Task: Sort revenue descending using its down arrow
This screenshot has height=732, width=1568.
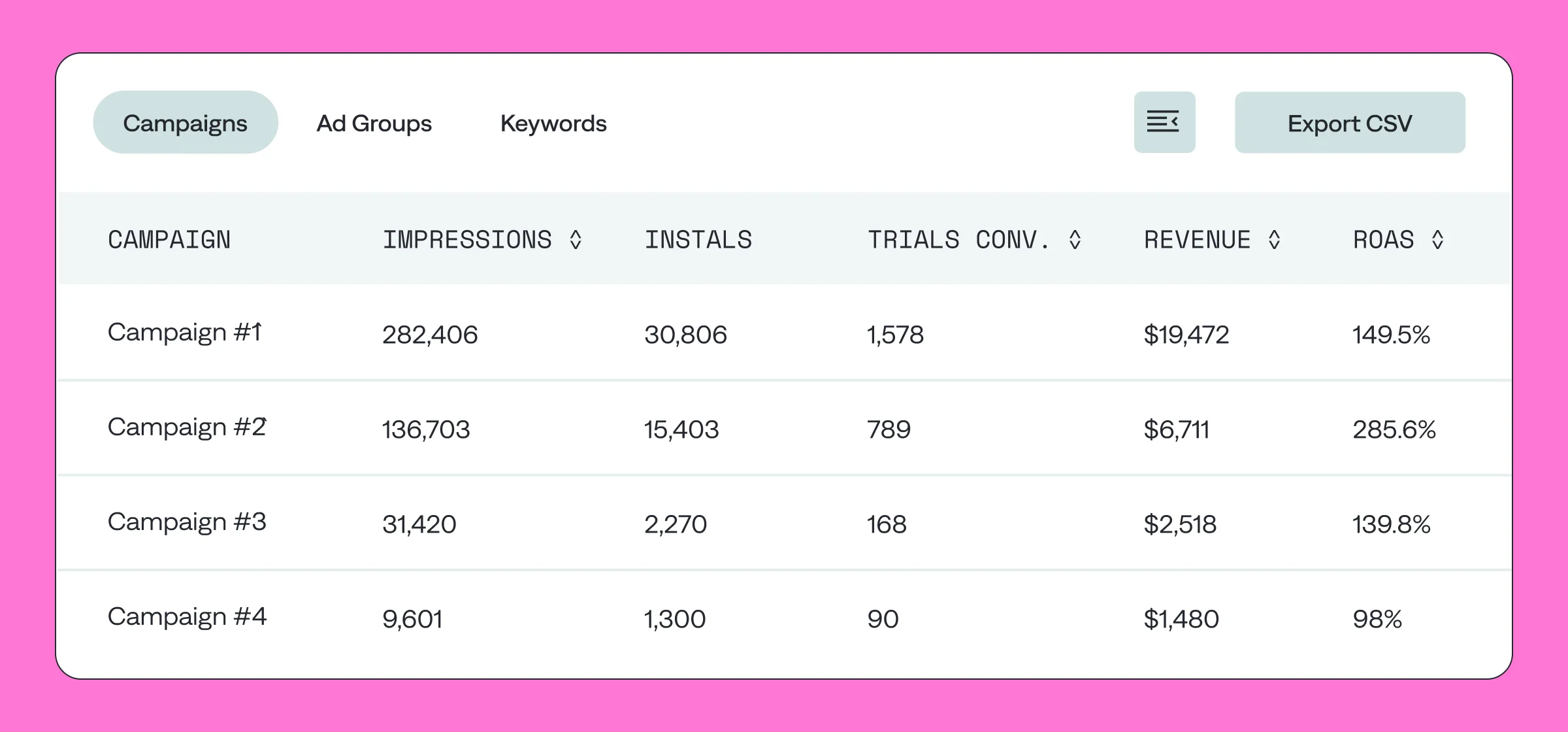Action: click(x=1275, y=246)
